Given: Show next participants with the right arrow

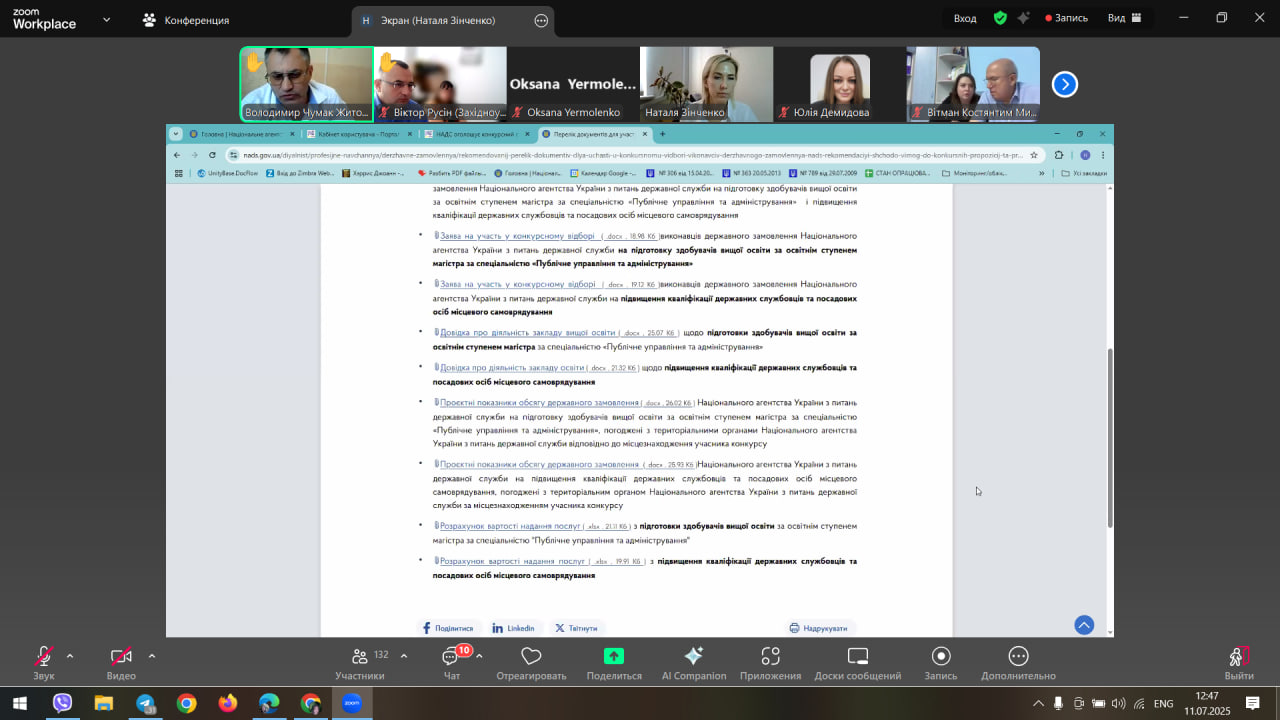Looking at the screenshot, I should pos(1065,85).
